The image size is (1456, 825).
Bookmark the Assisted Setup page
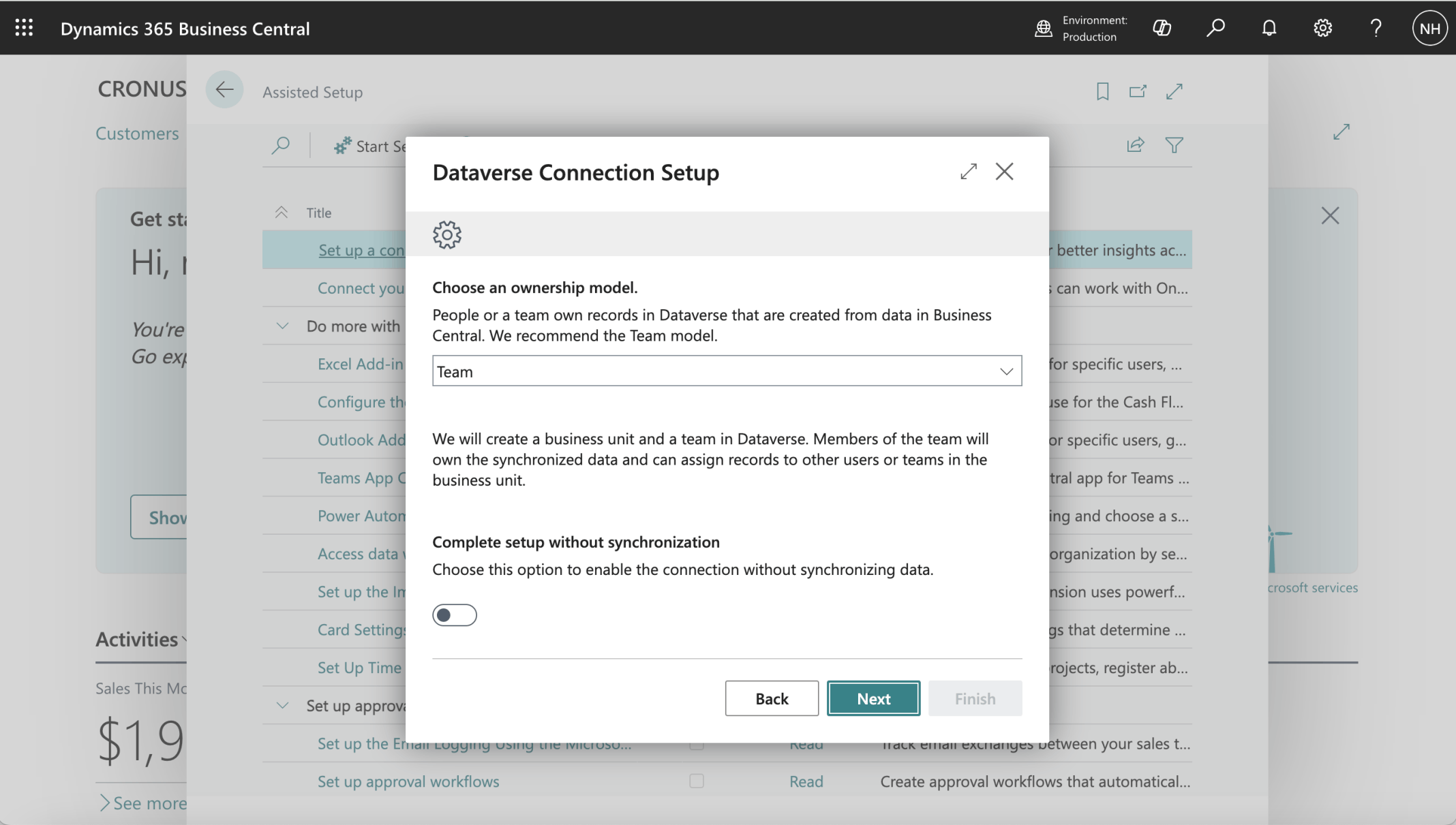click(x=1102, y=91)
